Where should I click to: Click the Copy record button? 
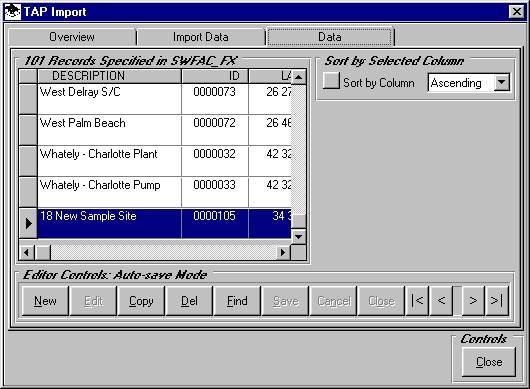pyautogui.click(x=141, y=301)
